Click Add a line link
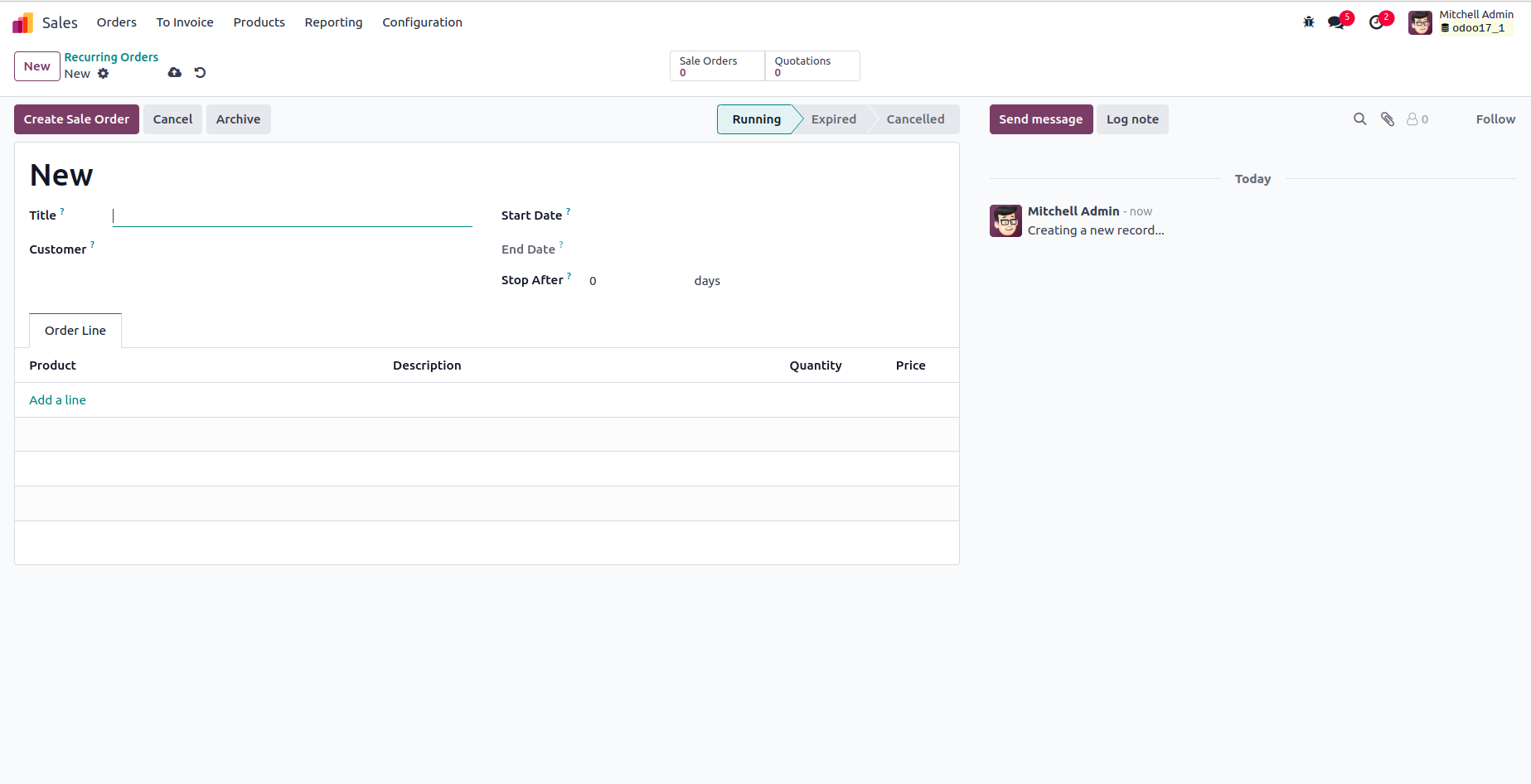Image resolution: width=1531 pixels, height=784 pixels. click(x=58, y=400)
